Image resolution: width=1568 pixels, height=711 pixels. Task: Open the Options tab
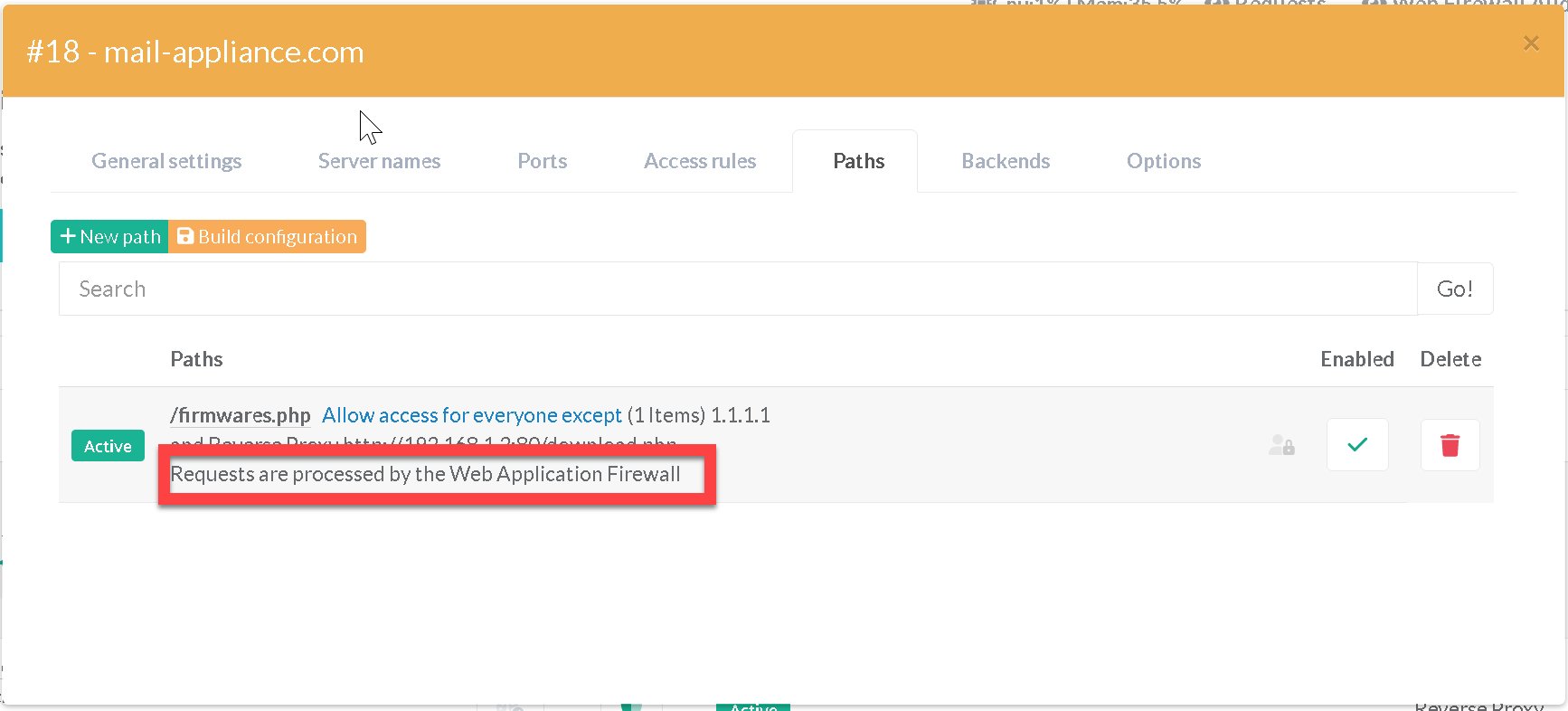pos(1163,161)
